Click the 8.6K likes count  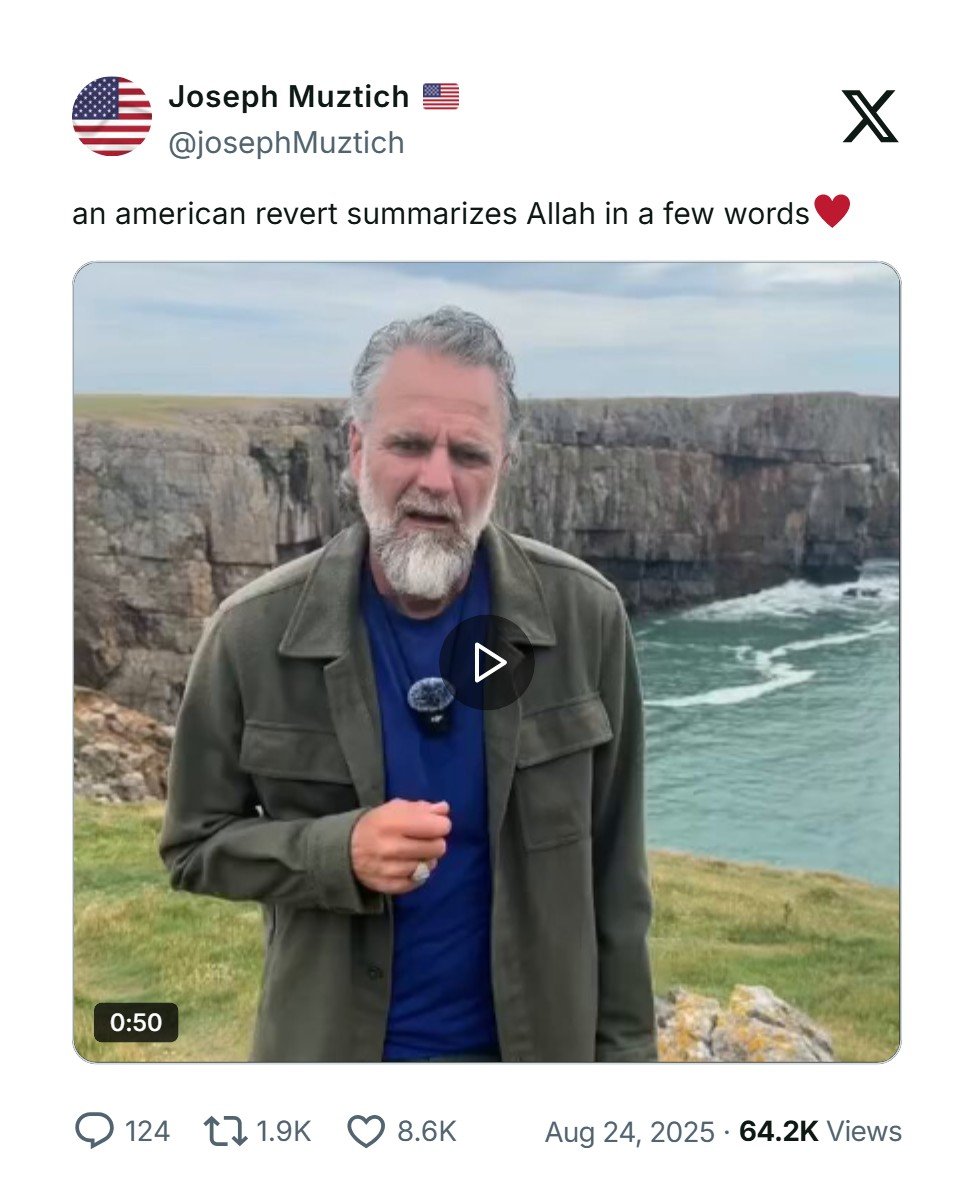(427, 1132)
